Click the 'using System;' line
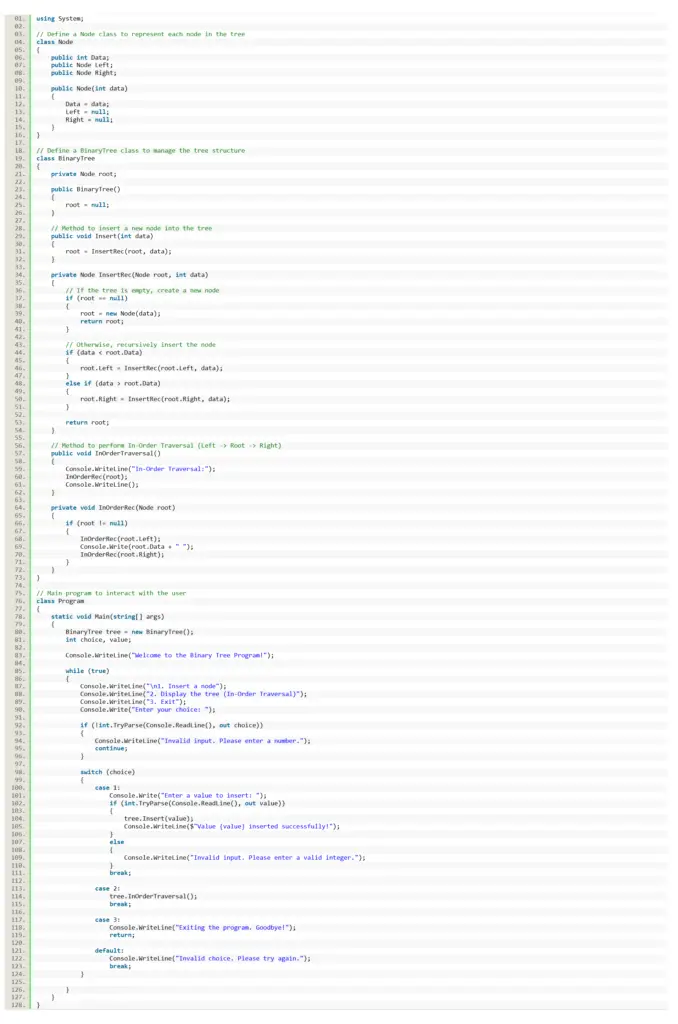Image resolution: width=678 pixels, height=1024 pixels. coord(59,18)
